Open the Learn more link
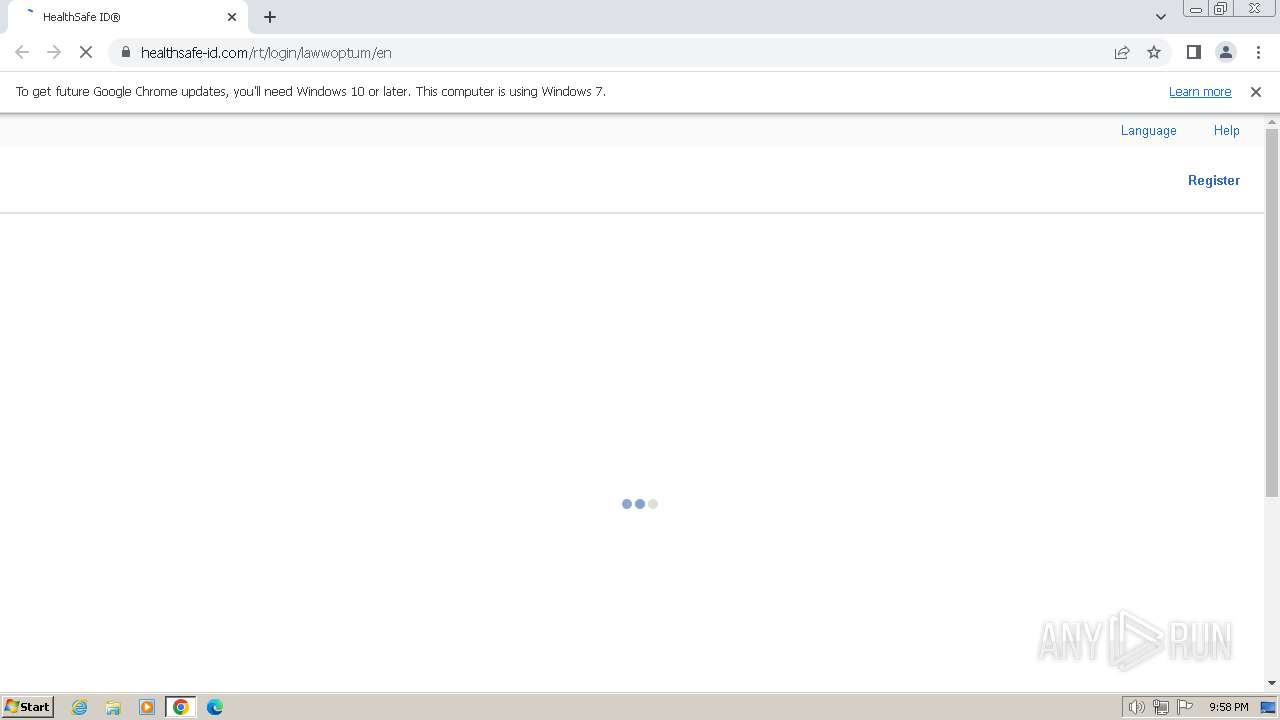Viewport: 1280px width, 720px height. click(x=1200, y=92)
